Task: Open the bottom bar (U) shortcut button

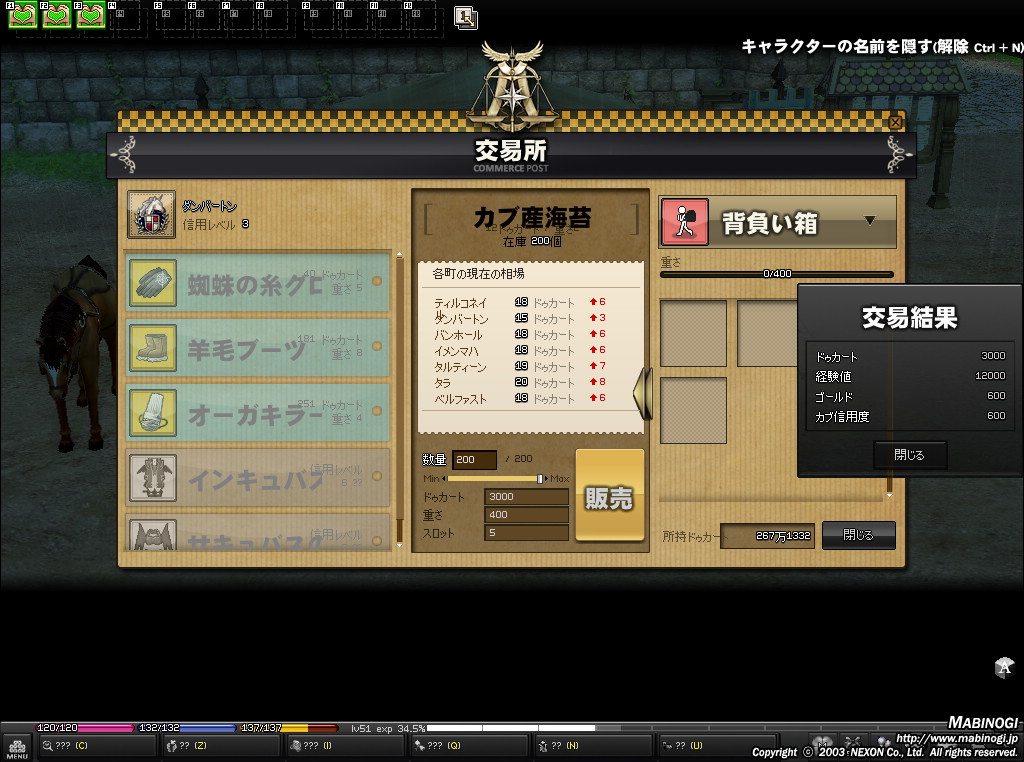Action: pos(717,746)
